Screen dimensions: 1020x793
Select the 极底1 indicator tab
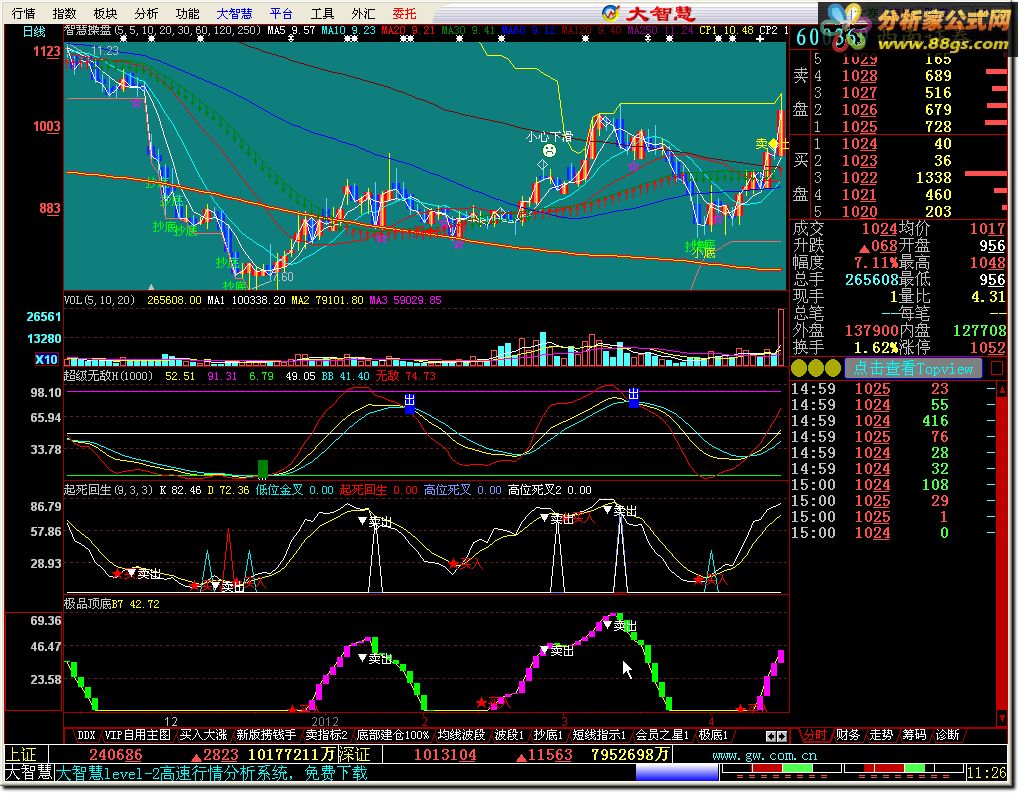click(x=713, y=735)
